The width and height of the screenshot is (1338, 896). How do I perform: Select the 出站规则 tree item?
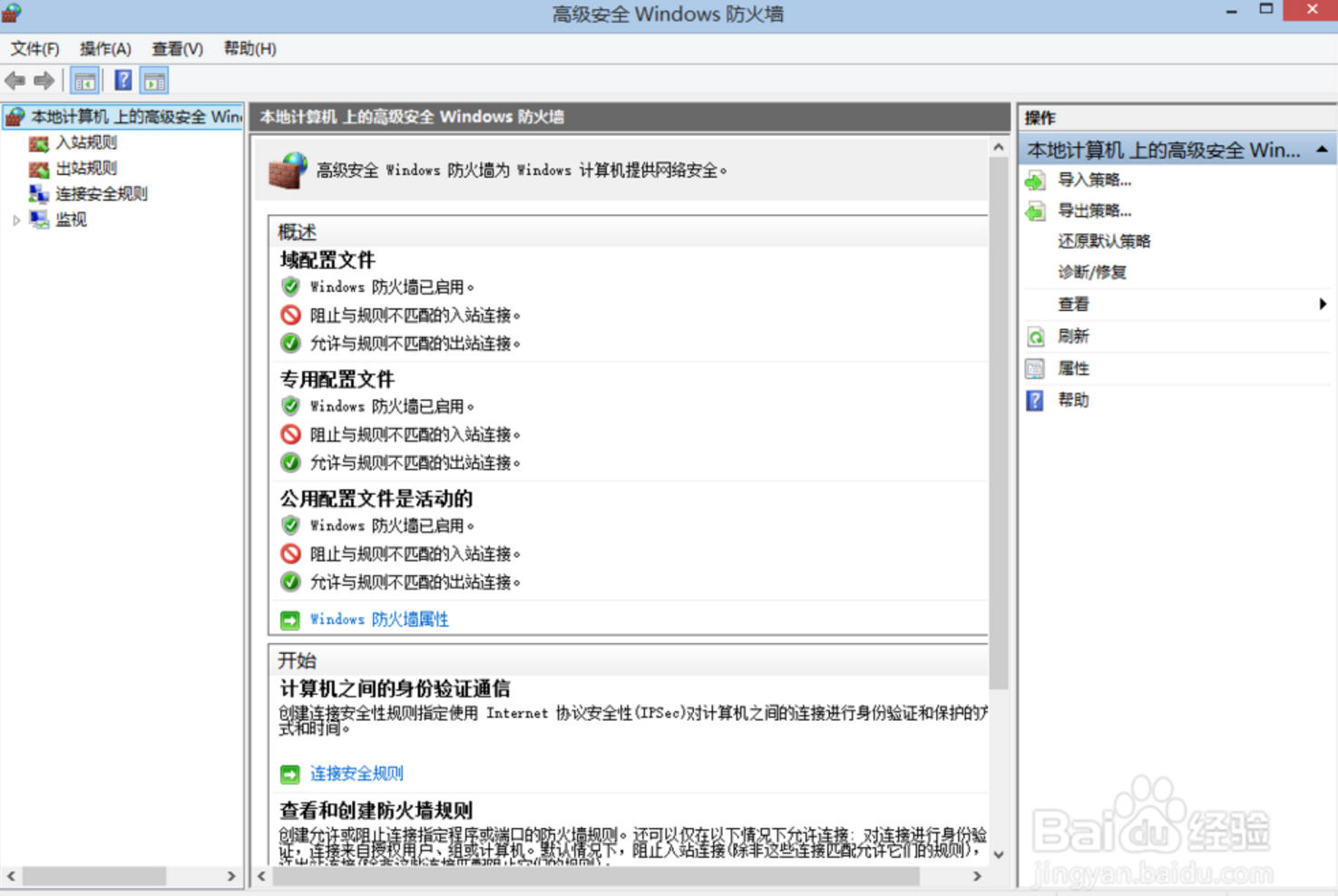coord(86,168)
